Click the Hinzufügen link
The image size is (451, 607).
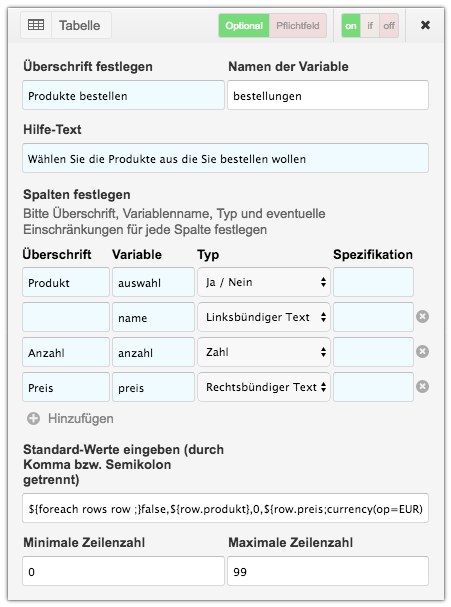click(x=81, y=418)
